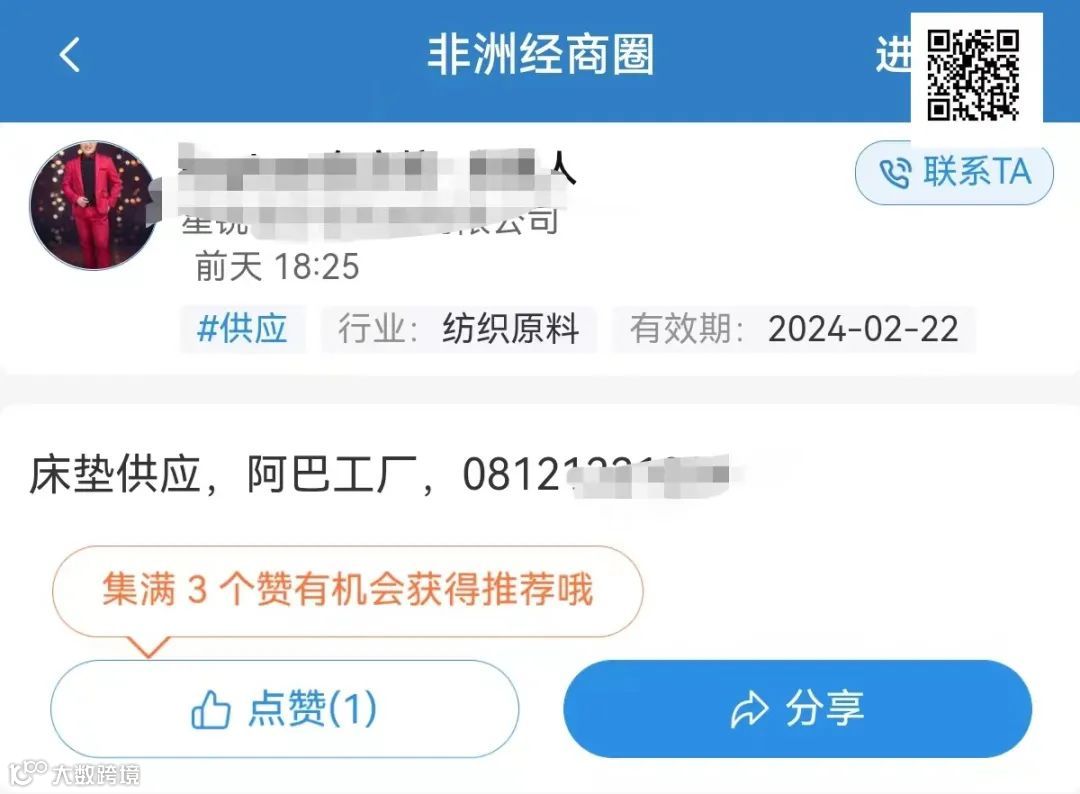This screenshot has height=794, width=1080.
Task: Tap the 集满3个赞 recommendation tooltip
Action: (347, 591)
